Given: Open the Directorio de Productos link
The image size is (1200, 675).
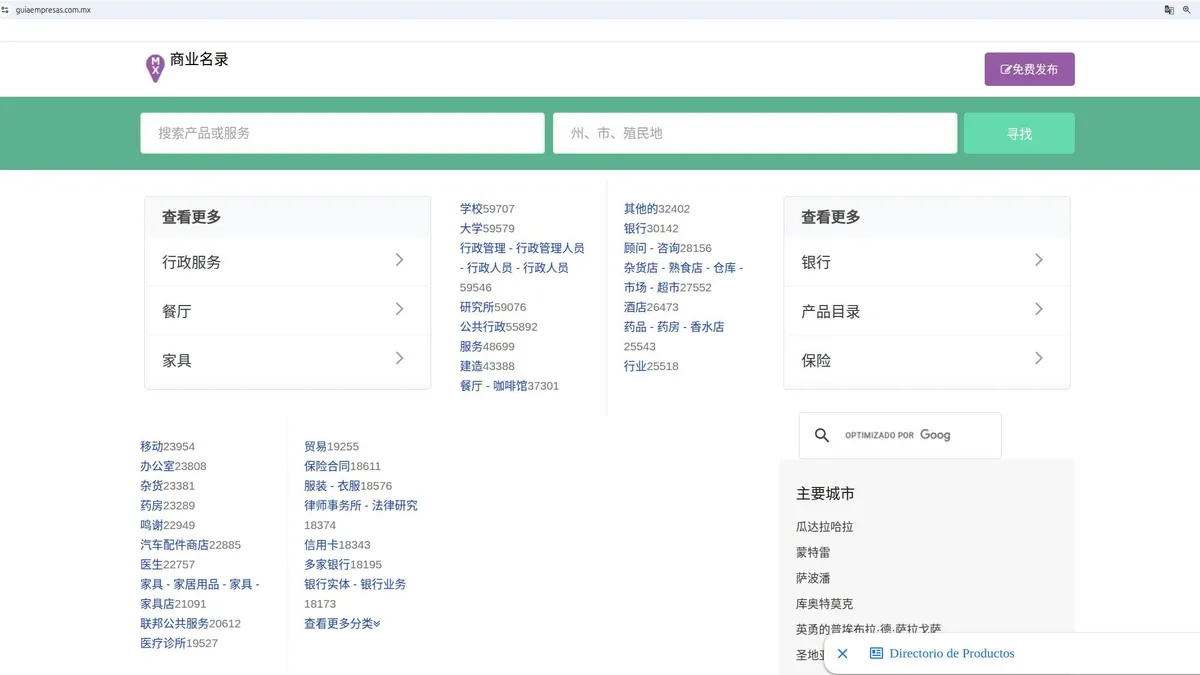Looking at the screenshot, I should (951, 653).
